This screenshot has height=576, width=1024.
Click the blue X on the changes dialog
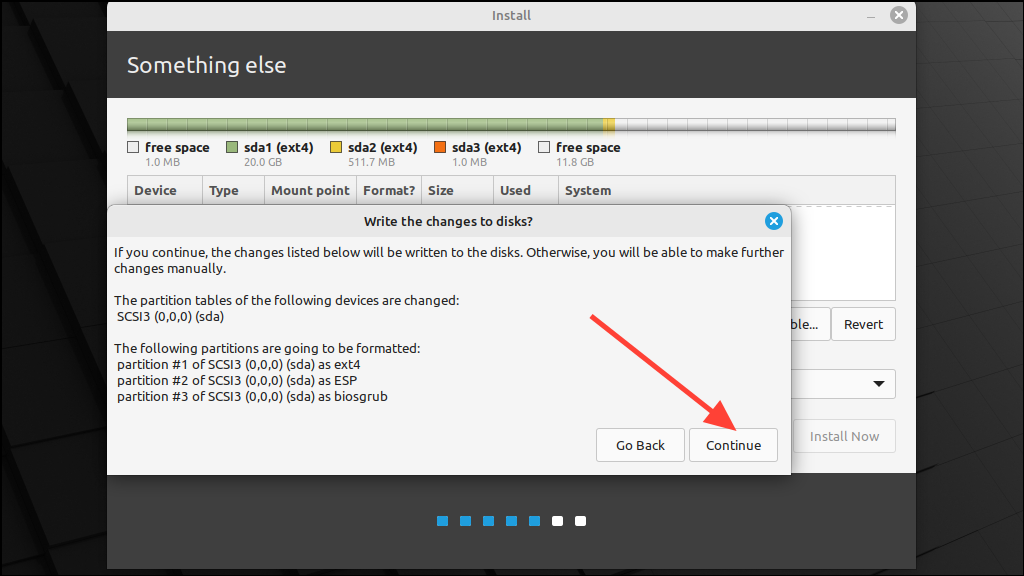pos(773,221)
